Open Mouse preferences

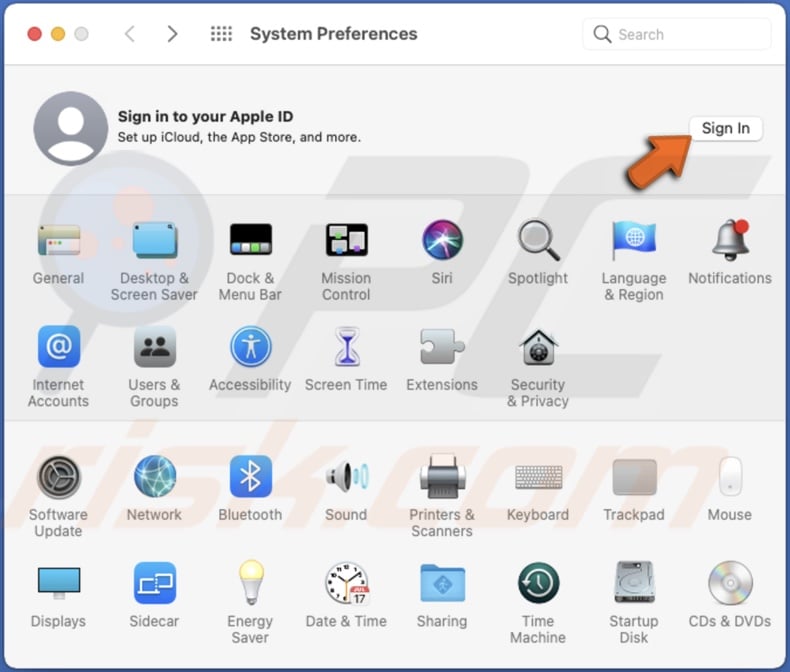pyautogui.click(x=730, y=477)
